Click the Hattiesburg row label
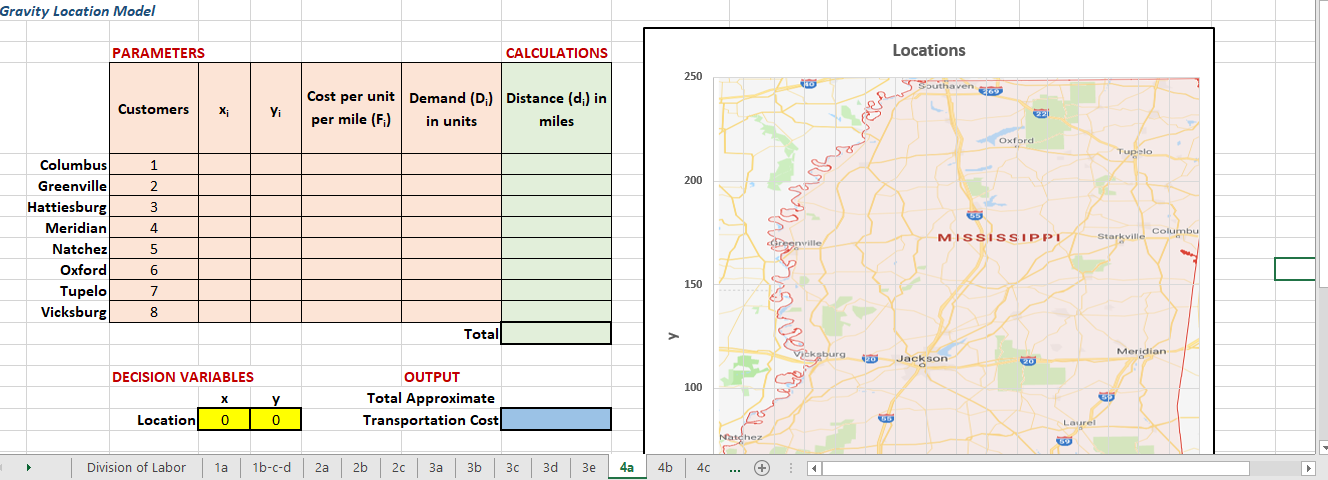The height and width of the screenshot is (480, 1328). click(68, 207)
